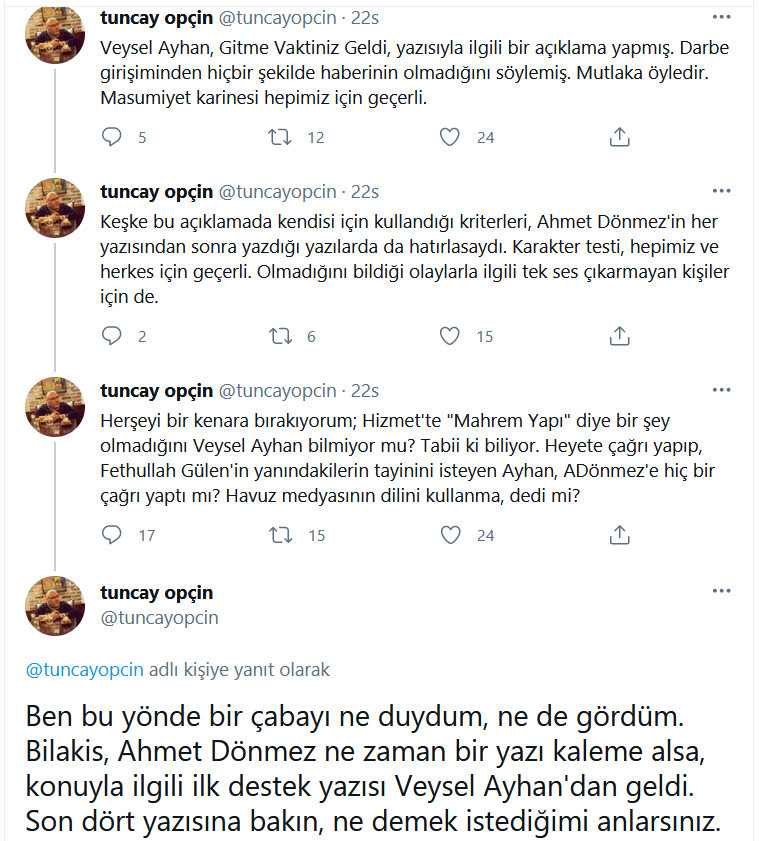Toggle retweet on the second tweet
The height and width of the screenshot is (841, 773).
[x=280, y=337]
